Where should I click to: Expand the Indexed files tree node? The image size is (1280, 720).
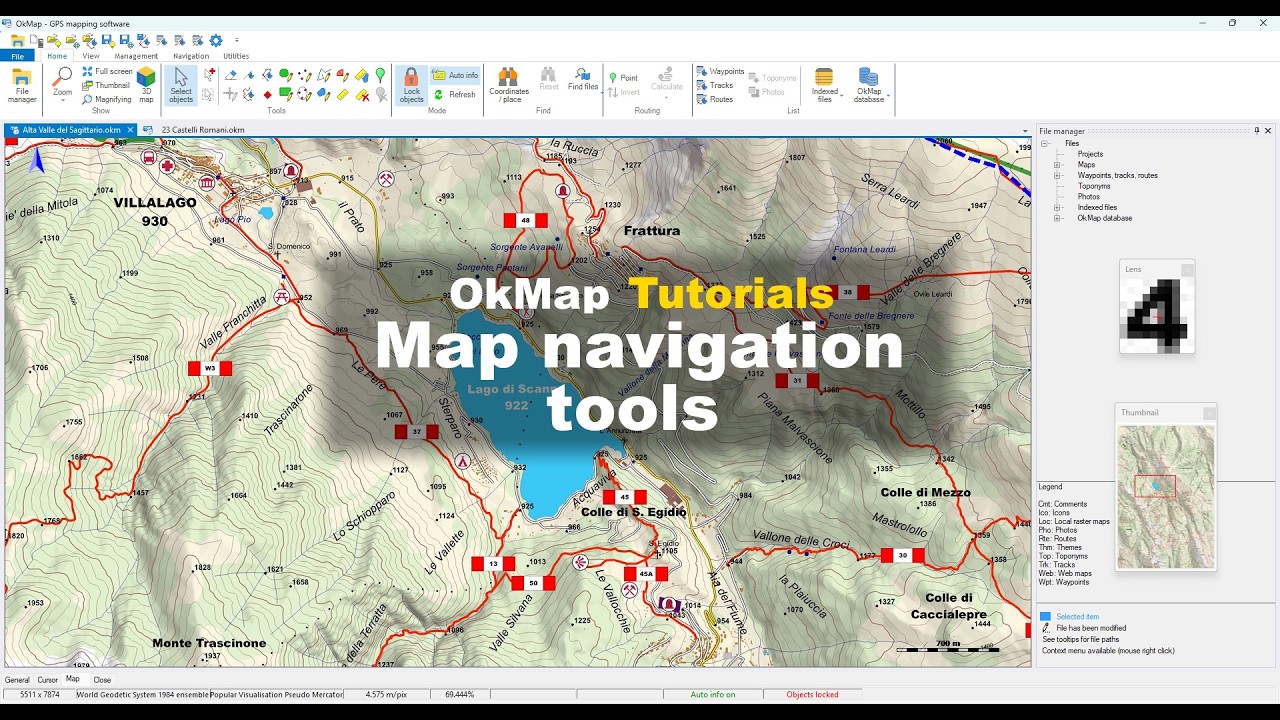point(1057,208)
